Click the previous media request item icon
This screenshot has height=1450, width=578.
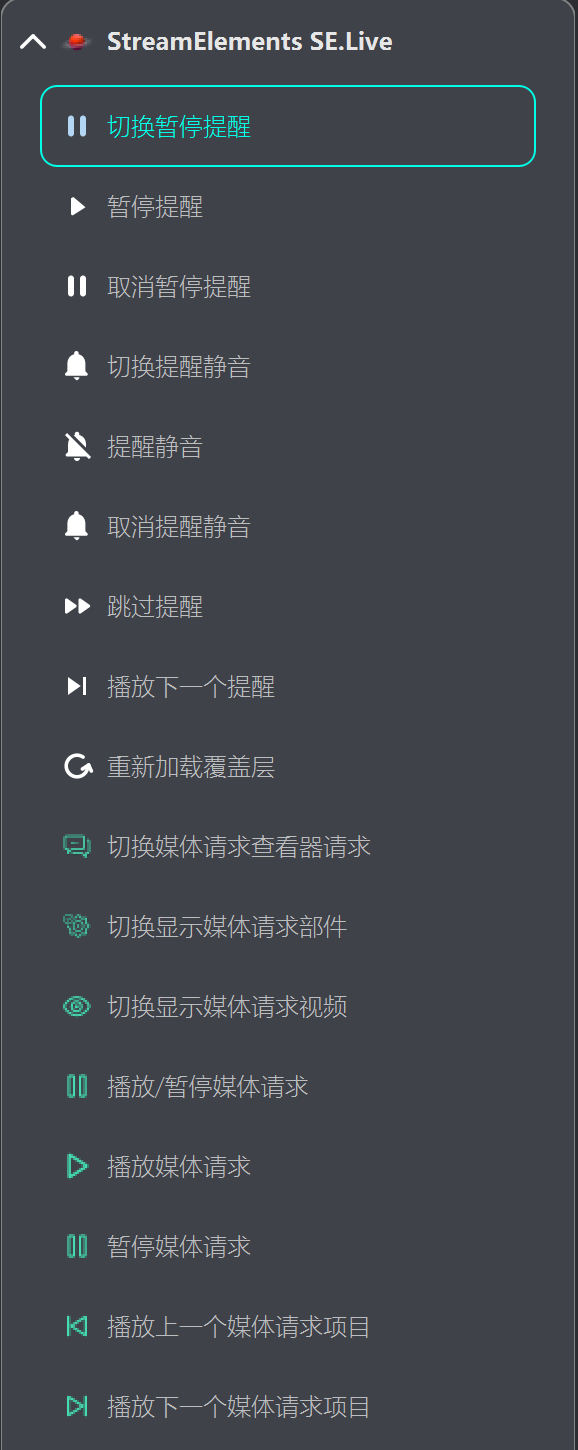coord(77,1326)
